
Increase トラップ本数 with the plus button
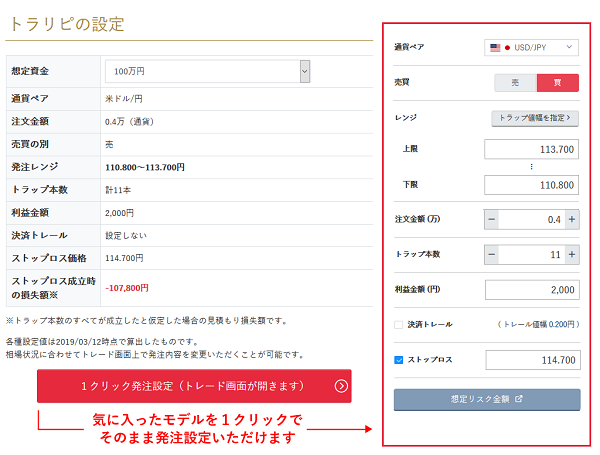572,254
